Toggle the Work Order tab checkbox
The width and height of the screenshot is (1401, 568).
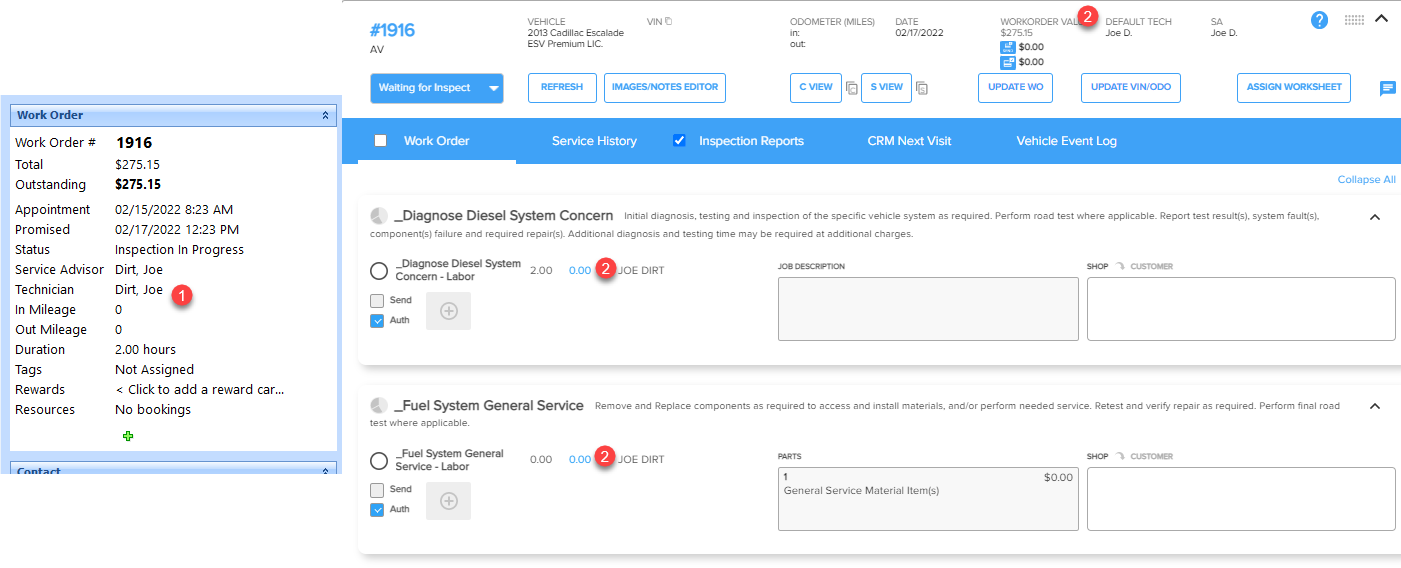(381, 141)
